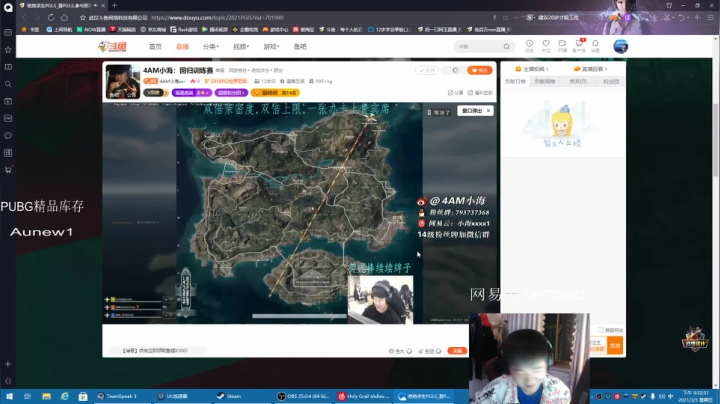Close the pop-out window button

click(x=488, y=111)
